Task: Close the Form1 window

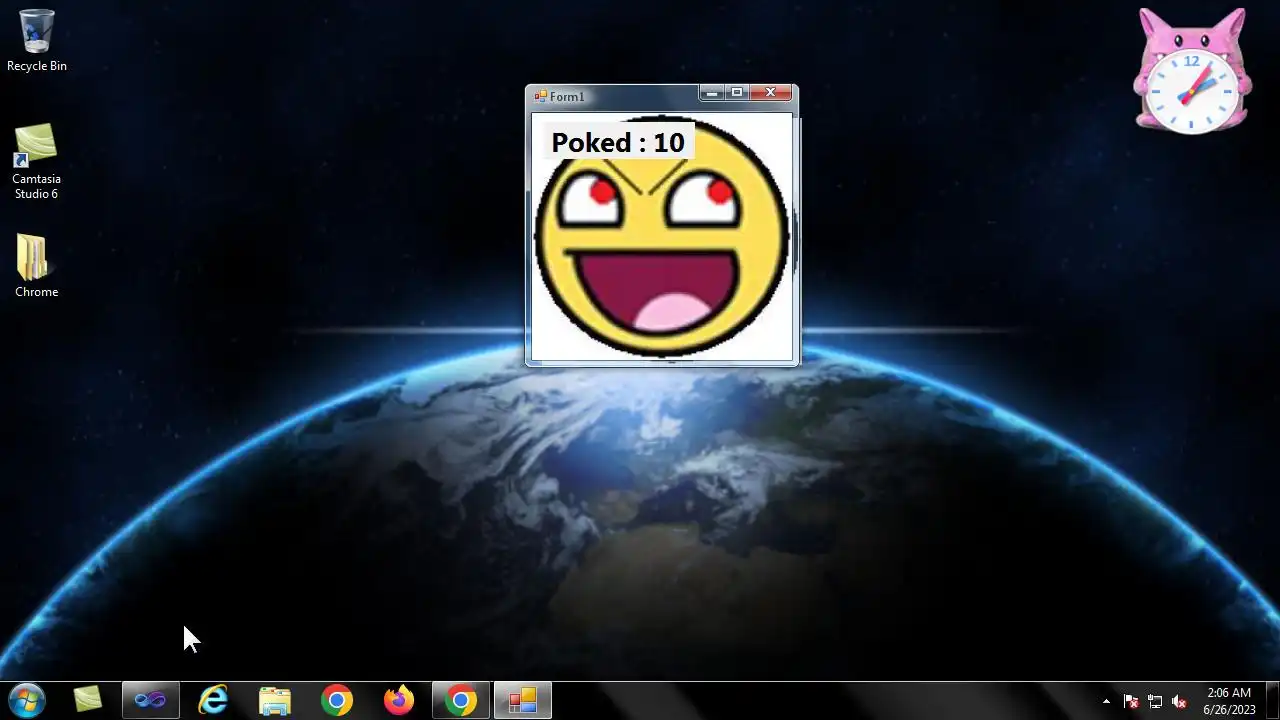Action: tap(771, 93)
